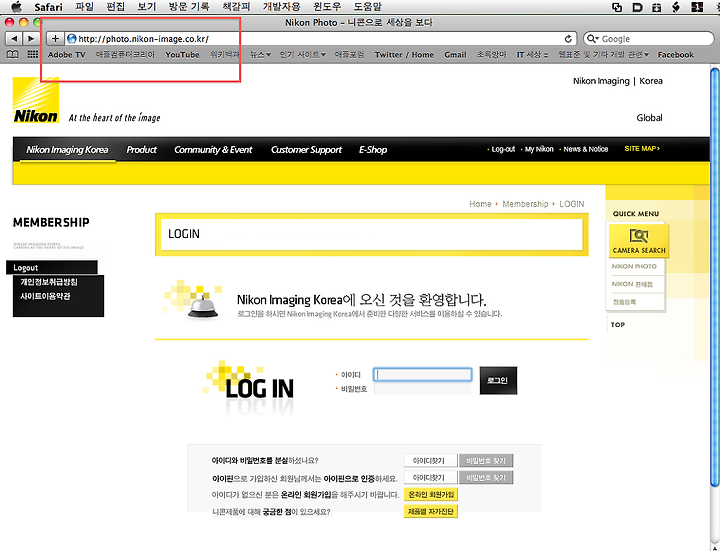Screen dimensions: 720x551
Task: Open 개인정보취급방침 in the sidebar
Action: click(49, 282)
